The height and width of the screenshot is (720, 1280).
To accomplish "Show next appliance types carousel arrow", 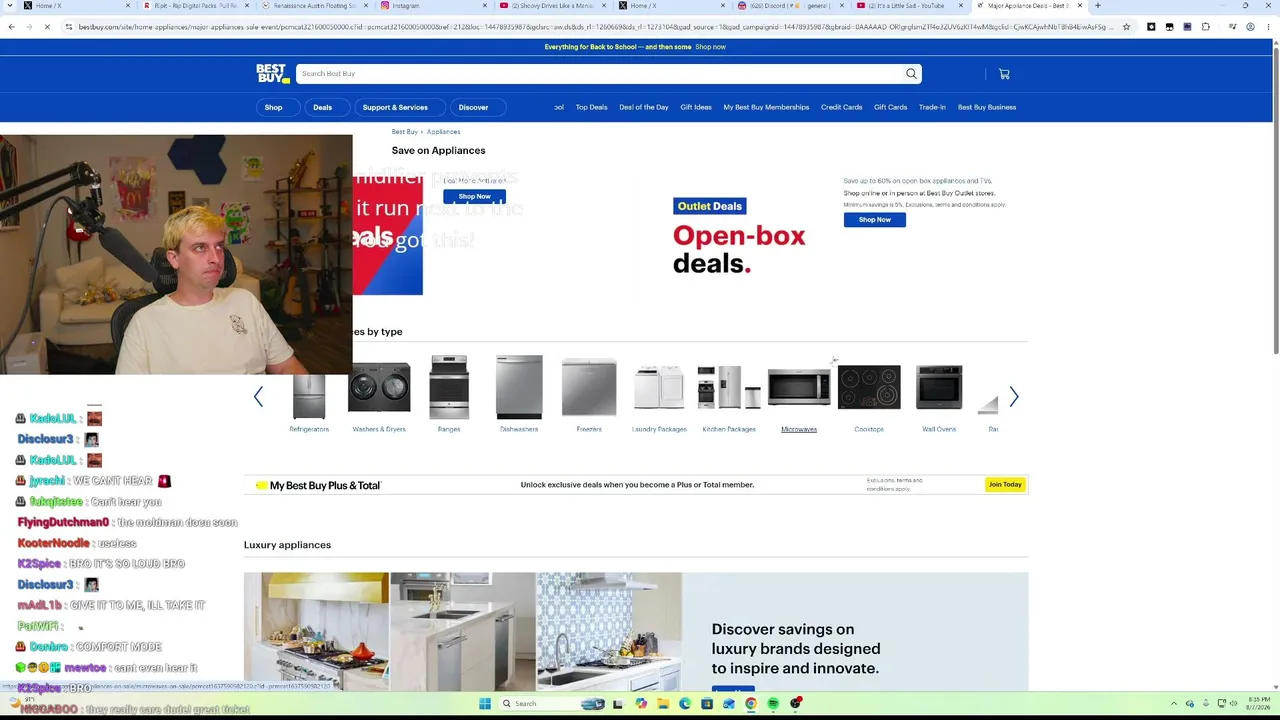I will [1013, 397].
